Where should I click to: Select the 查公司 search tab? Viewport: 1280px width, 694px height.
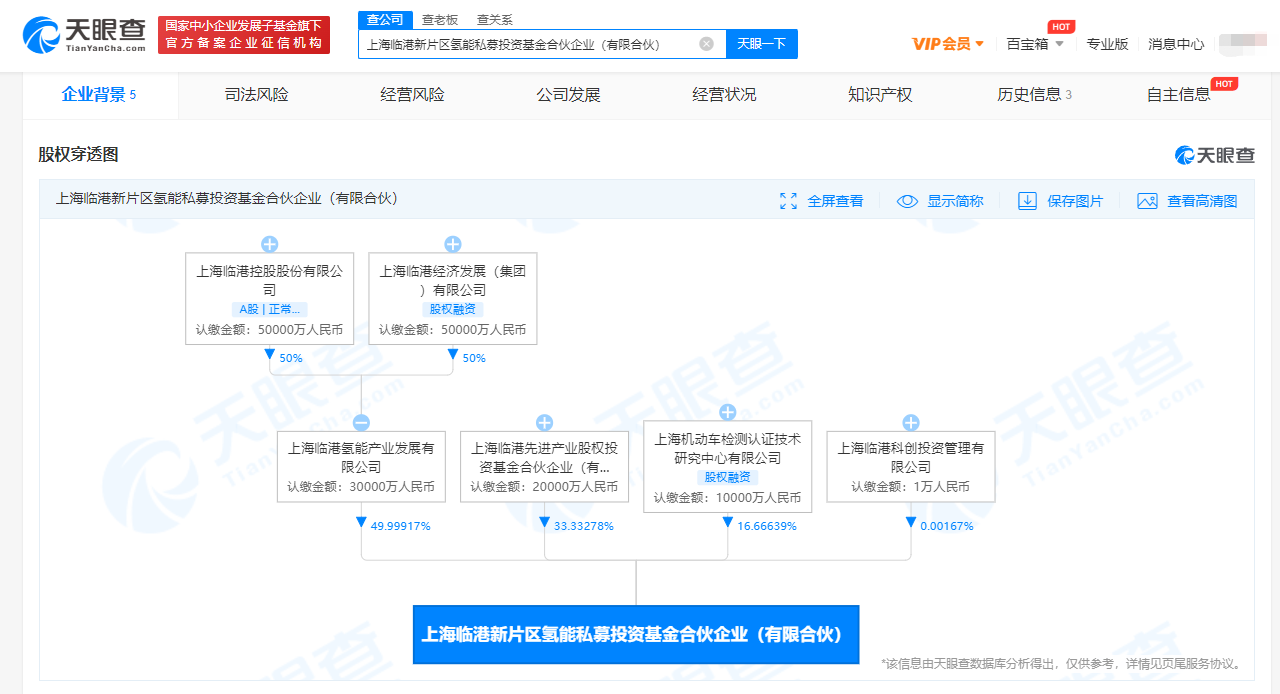(x=384, y=19)
